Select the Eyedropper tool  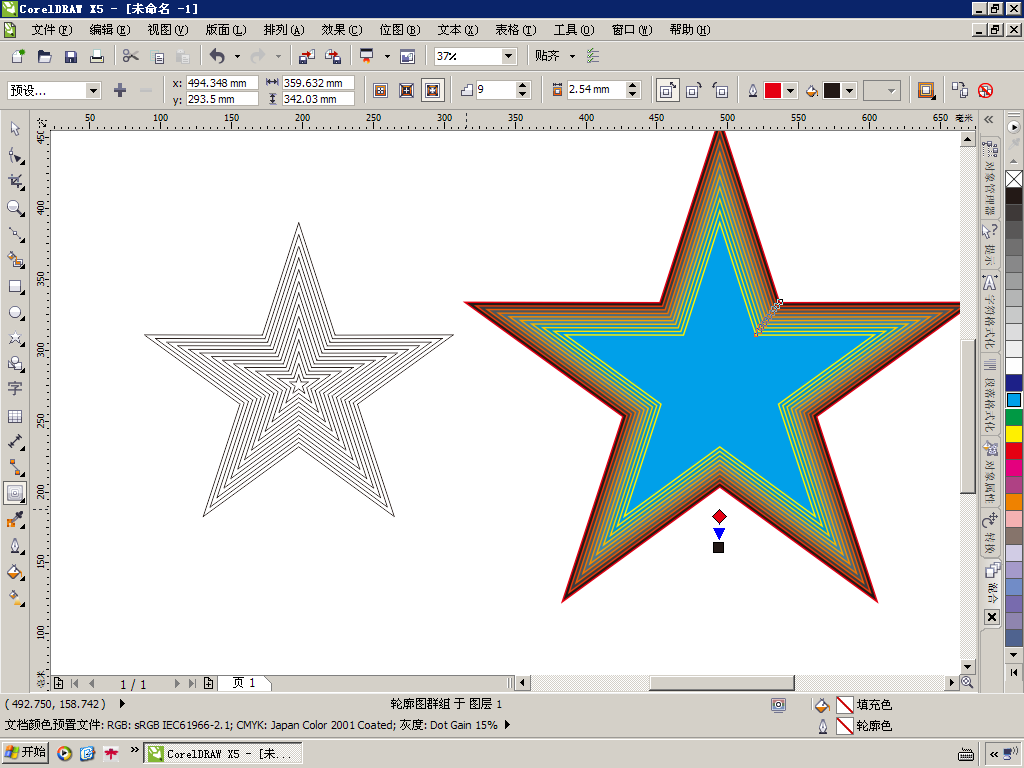[15, 520]
